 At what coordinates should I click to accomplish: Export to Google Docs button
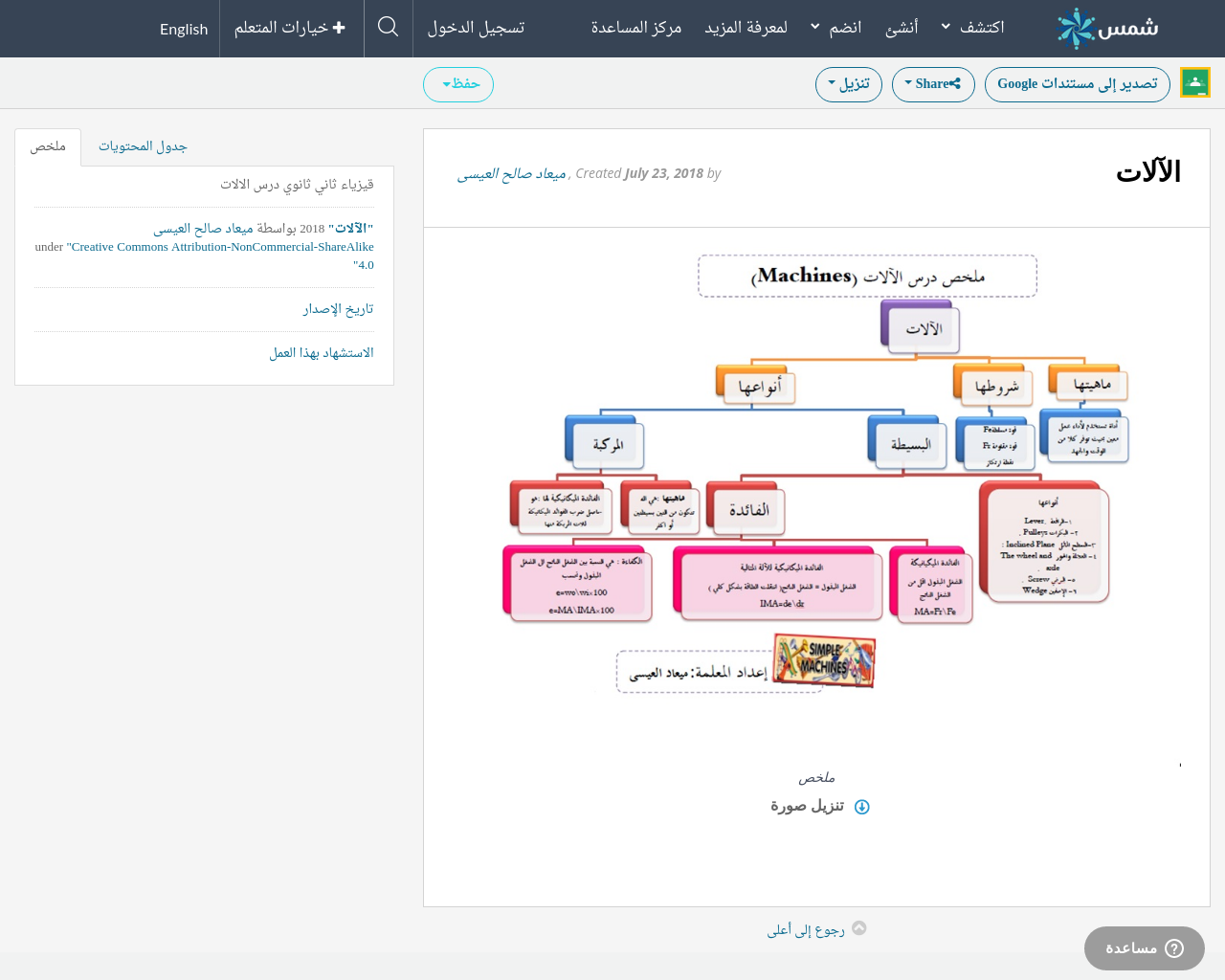pyautogui.click(x=1077, y=84)
